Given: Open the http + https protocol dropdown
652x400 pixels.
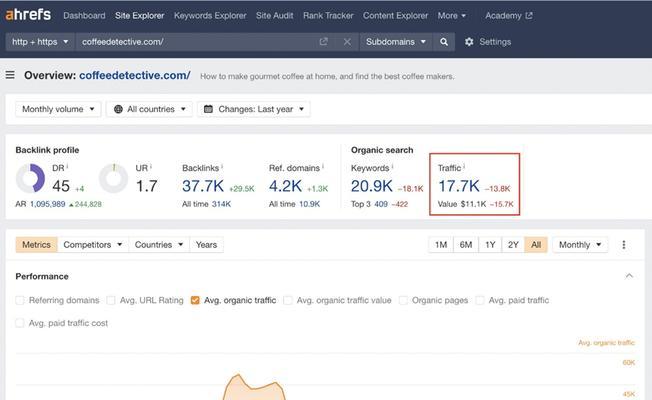Looking at the screenshot, I should coord(40,42).
